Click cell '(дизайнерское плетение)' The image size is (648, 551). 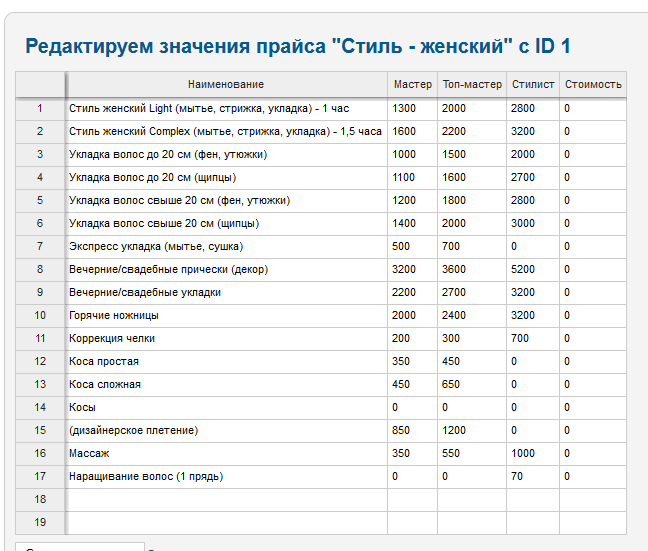coord(226,431)
